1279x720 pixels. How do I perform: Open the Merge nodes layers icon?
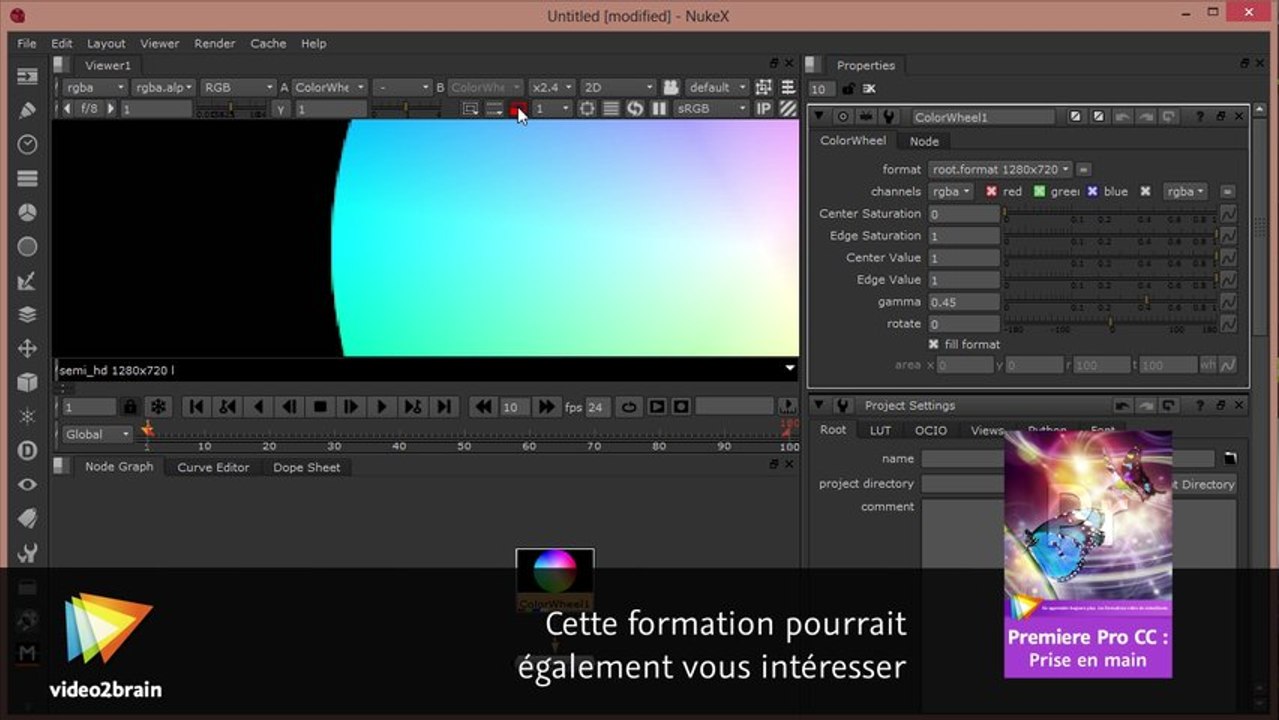click(x=27, y=314)
